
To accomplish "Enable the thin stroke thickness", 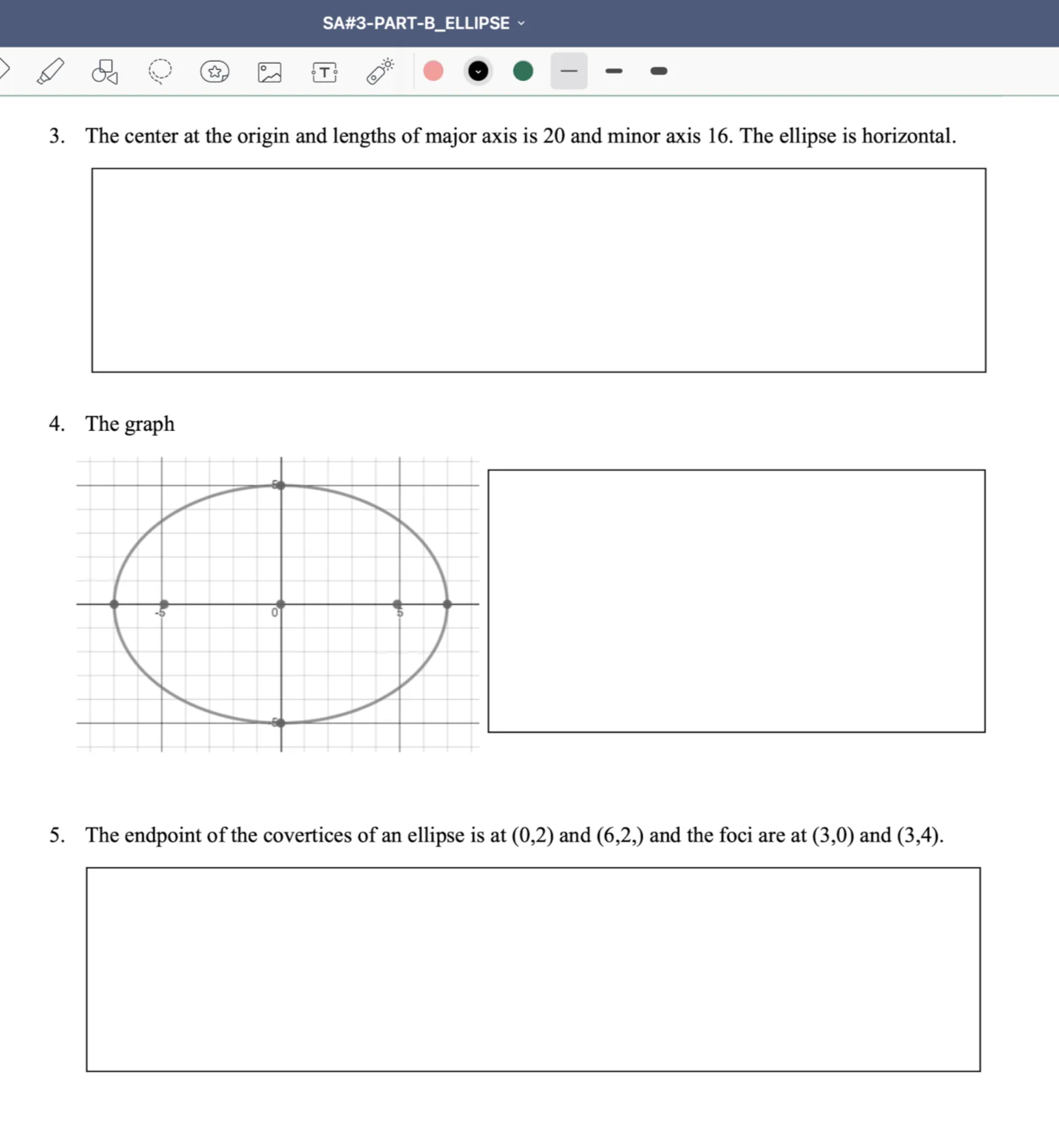I will (568, 71).
